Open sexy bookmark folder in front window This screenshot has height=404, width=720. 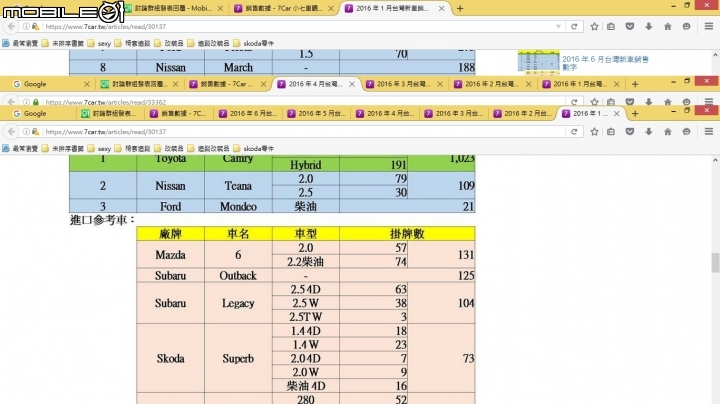point(99,148)
